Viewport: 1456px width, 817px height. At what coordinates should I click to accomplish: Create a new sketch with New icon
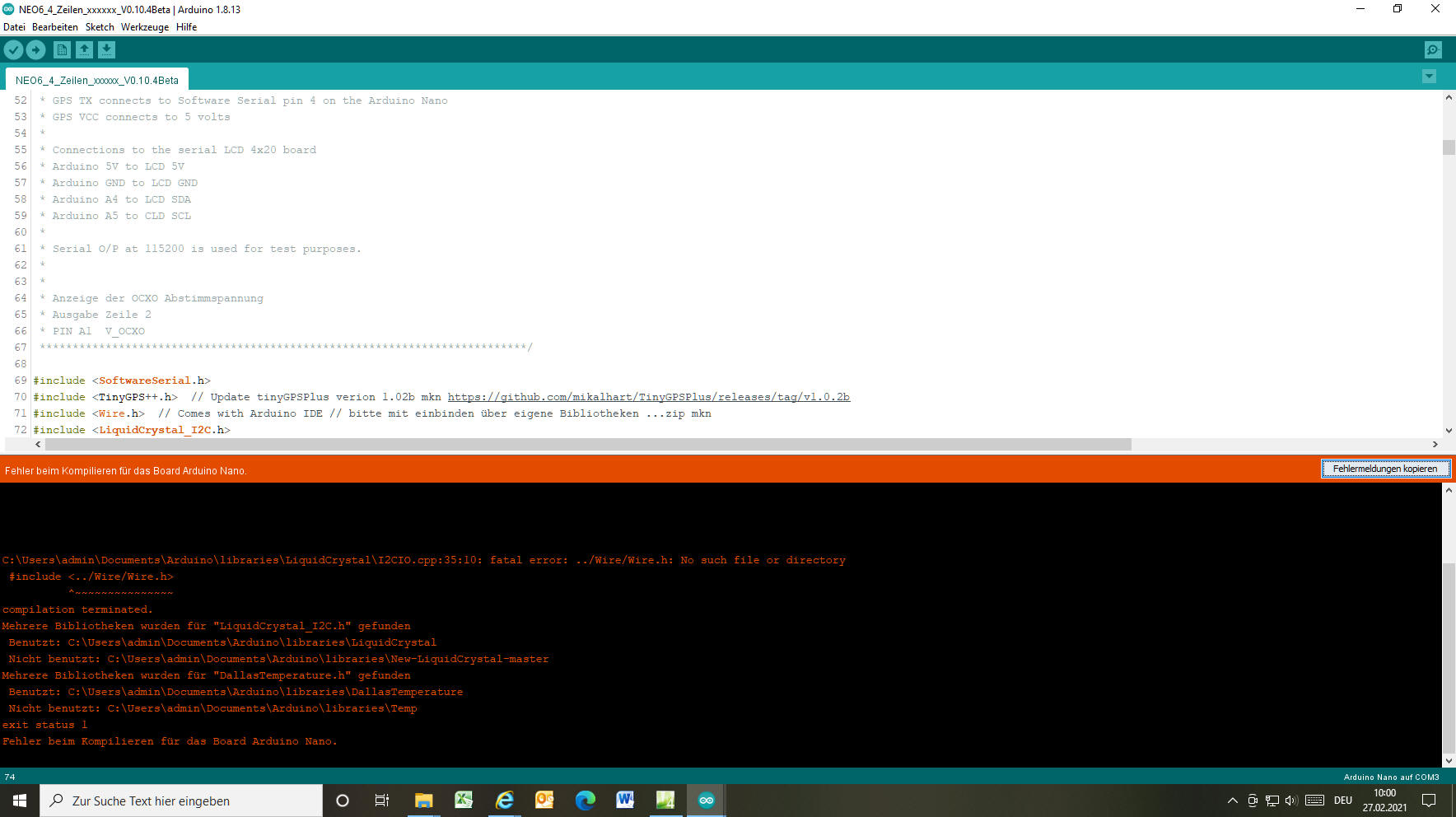click(62, 50)
